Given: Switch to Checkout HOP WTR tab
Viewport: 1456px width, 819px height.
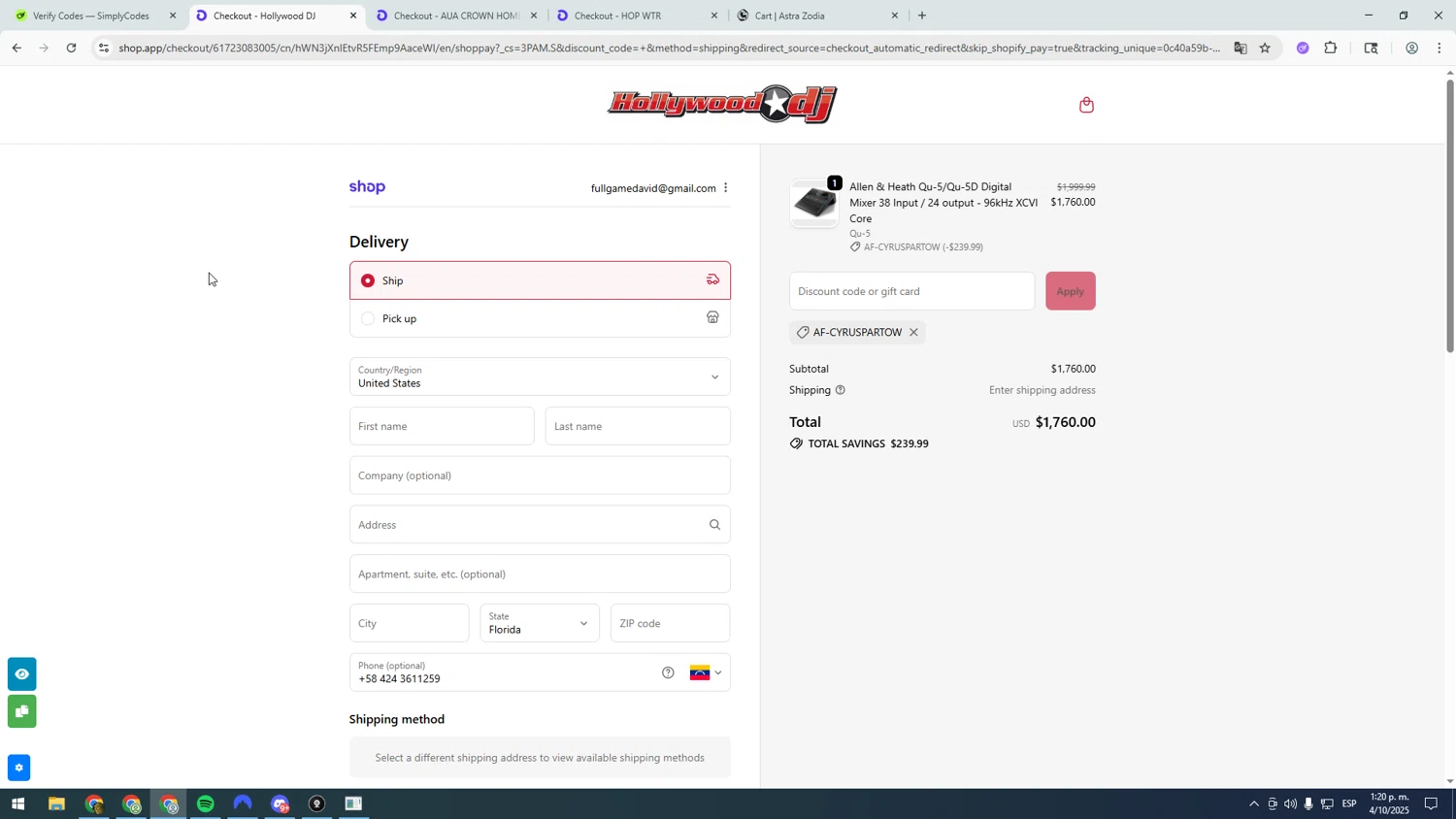Looking at the screenshot, I should click(x=635, y=16).
